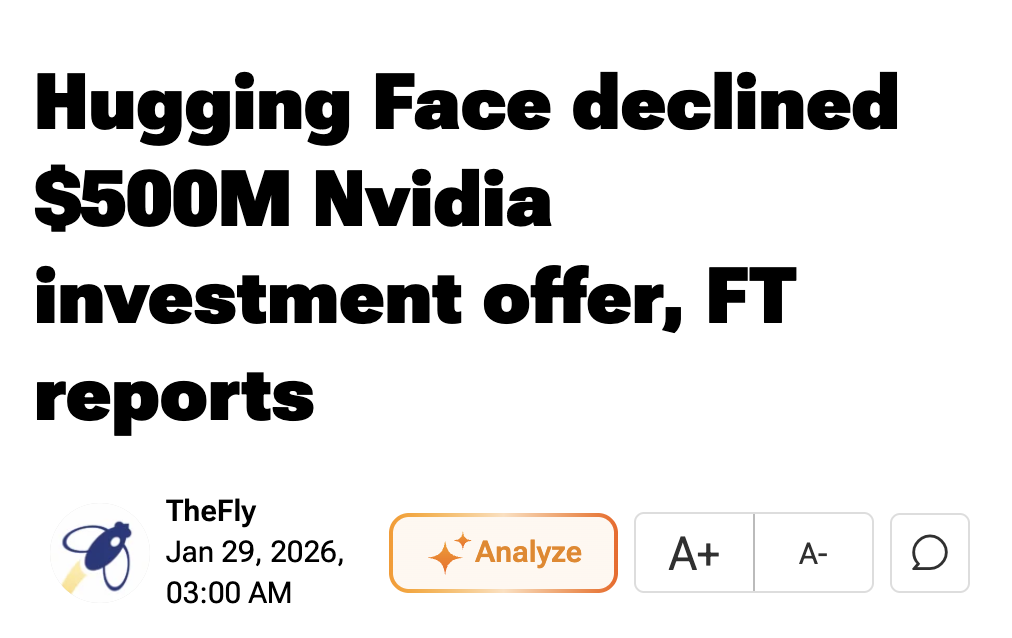
Task: Open the comments speech bubble icon
Action: pos(929,553)
